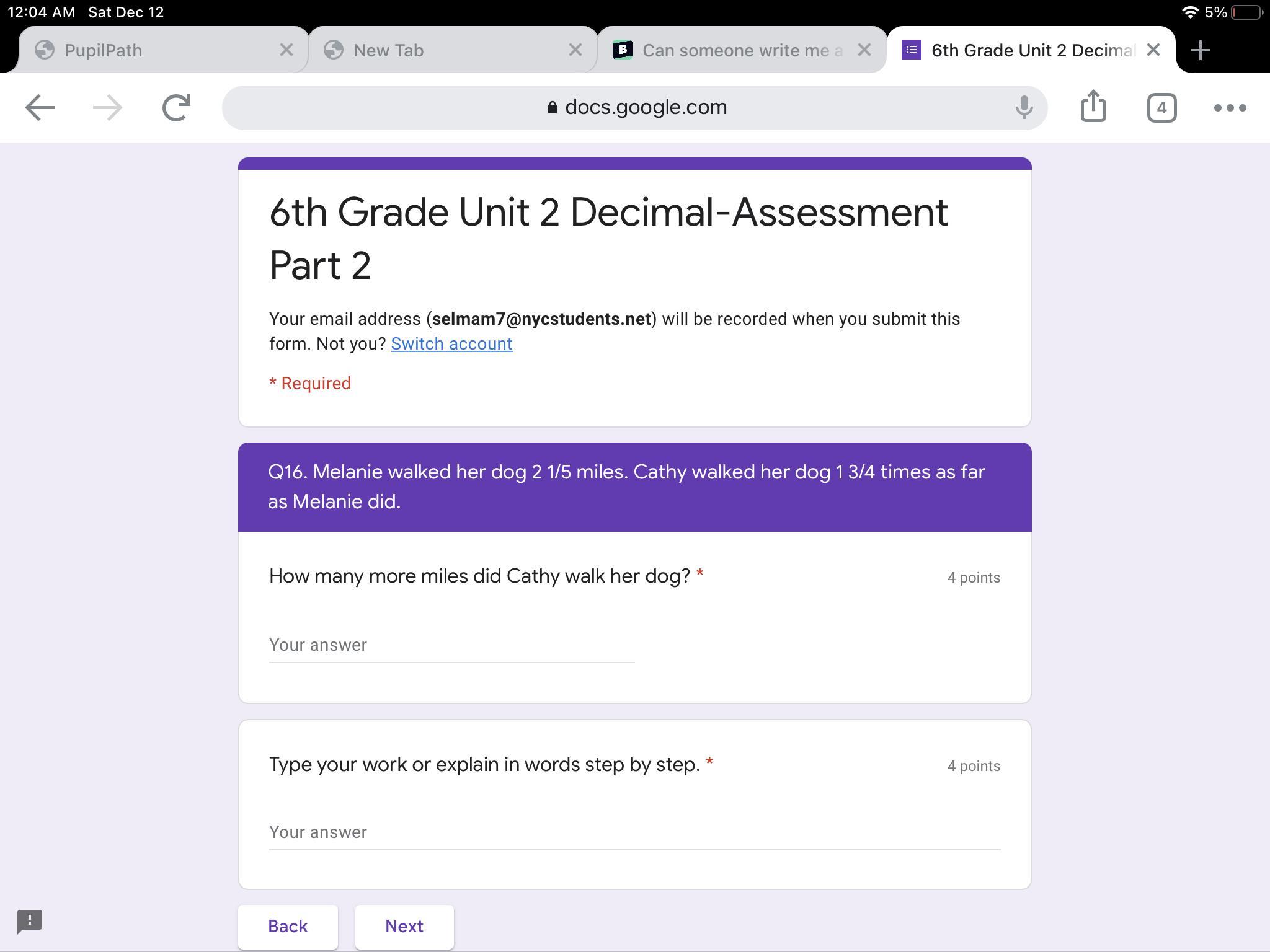The height and width of the screenshot is (952, 1270).
Task: Switch to 'Can someone write me' tab
Action: (732, 50)
